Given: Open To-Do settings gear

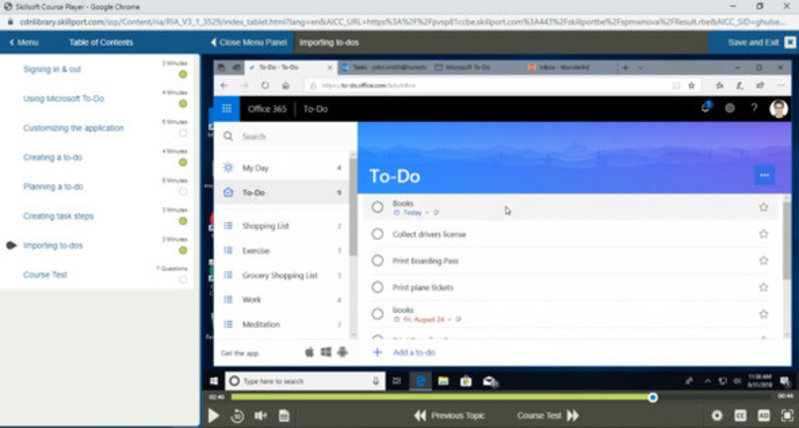Looking at the screenshot, I should coord(730,108).
